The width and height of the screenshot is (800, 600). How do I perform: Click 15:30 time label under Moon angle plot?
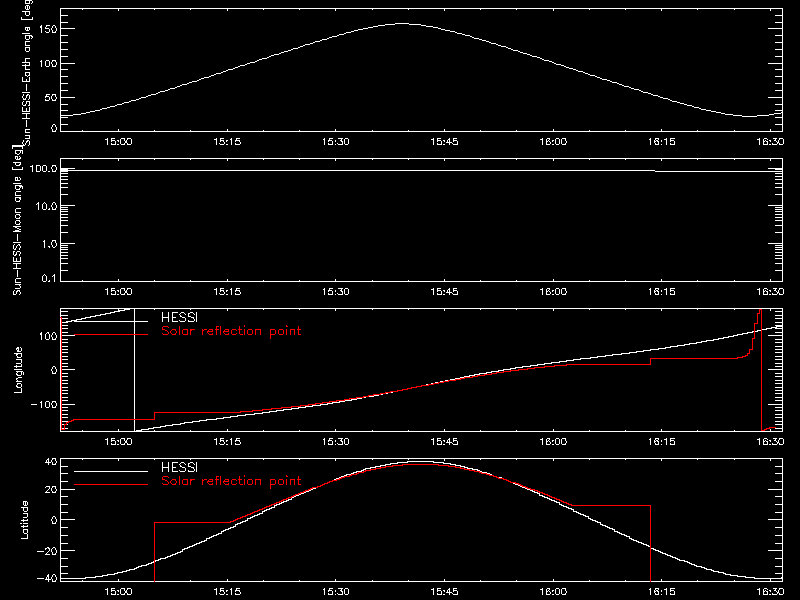pos(336,292)
